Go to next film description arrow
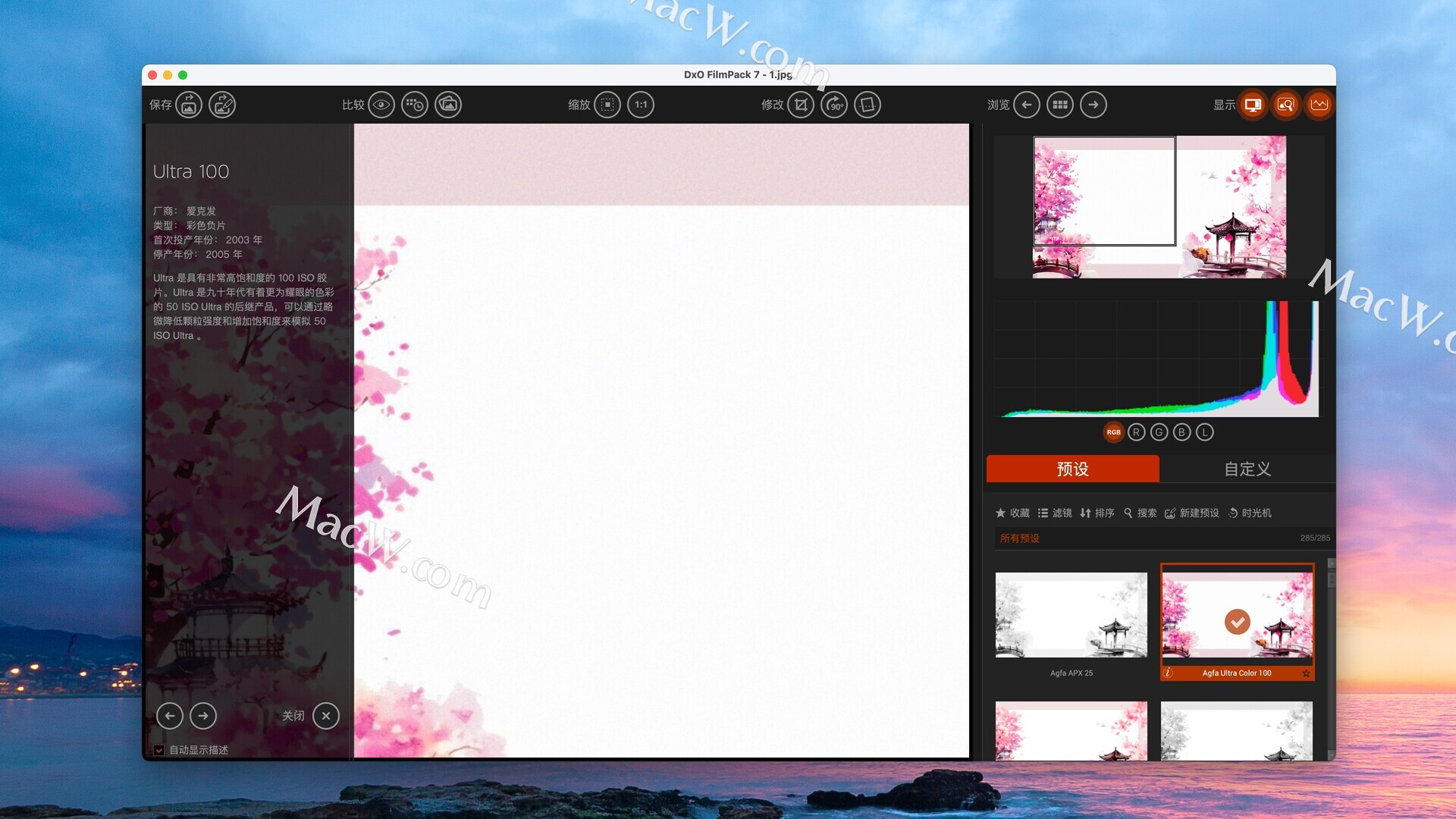The width and height of the screenshot is (1456, 819). point(203,716)
